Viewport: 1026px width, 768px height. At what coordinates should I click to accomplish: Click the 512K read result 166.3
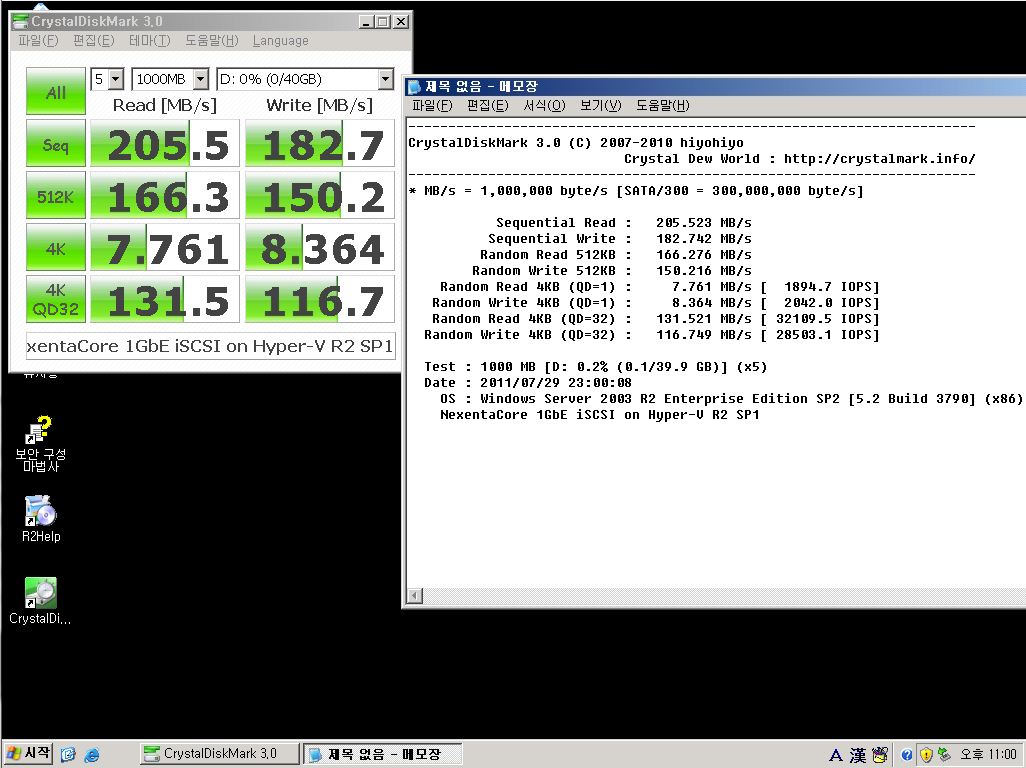tap(165, 195)
